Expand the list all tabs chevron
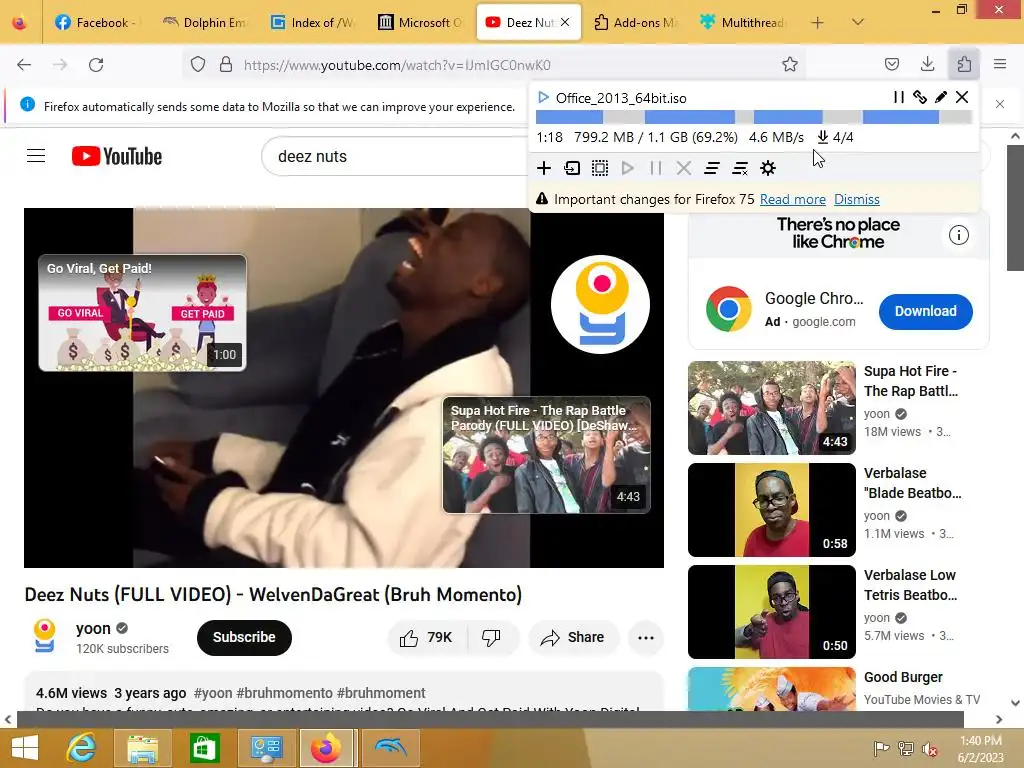This screenshot has height=768, width=1024. pos(858,22)
